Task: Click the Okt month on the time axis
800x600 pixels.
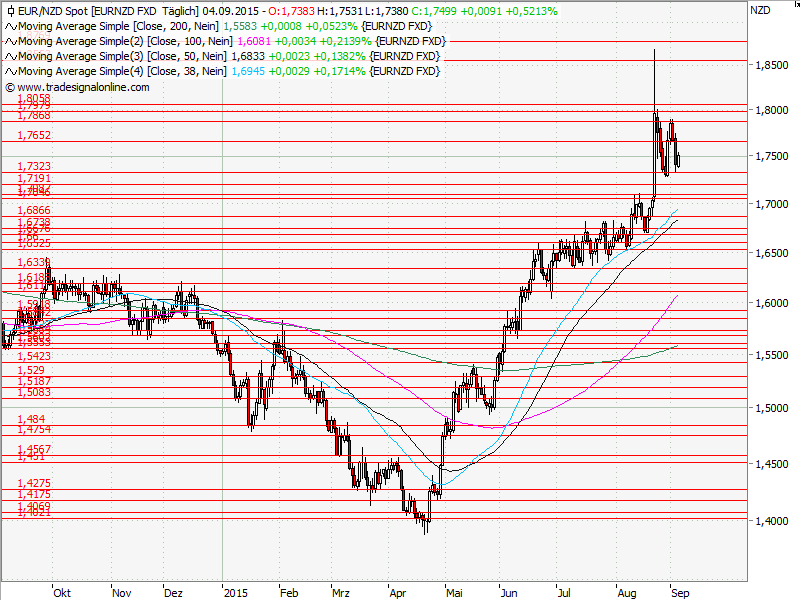Action: [x=62, y=591]
